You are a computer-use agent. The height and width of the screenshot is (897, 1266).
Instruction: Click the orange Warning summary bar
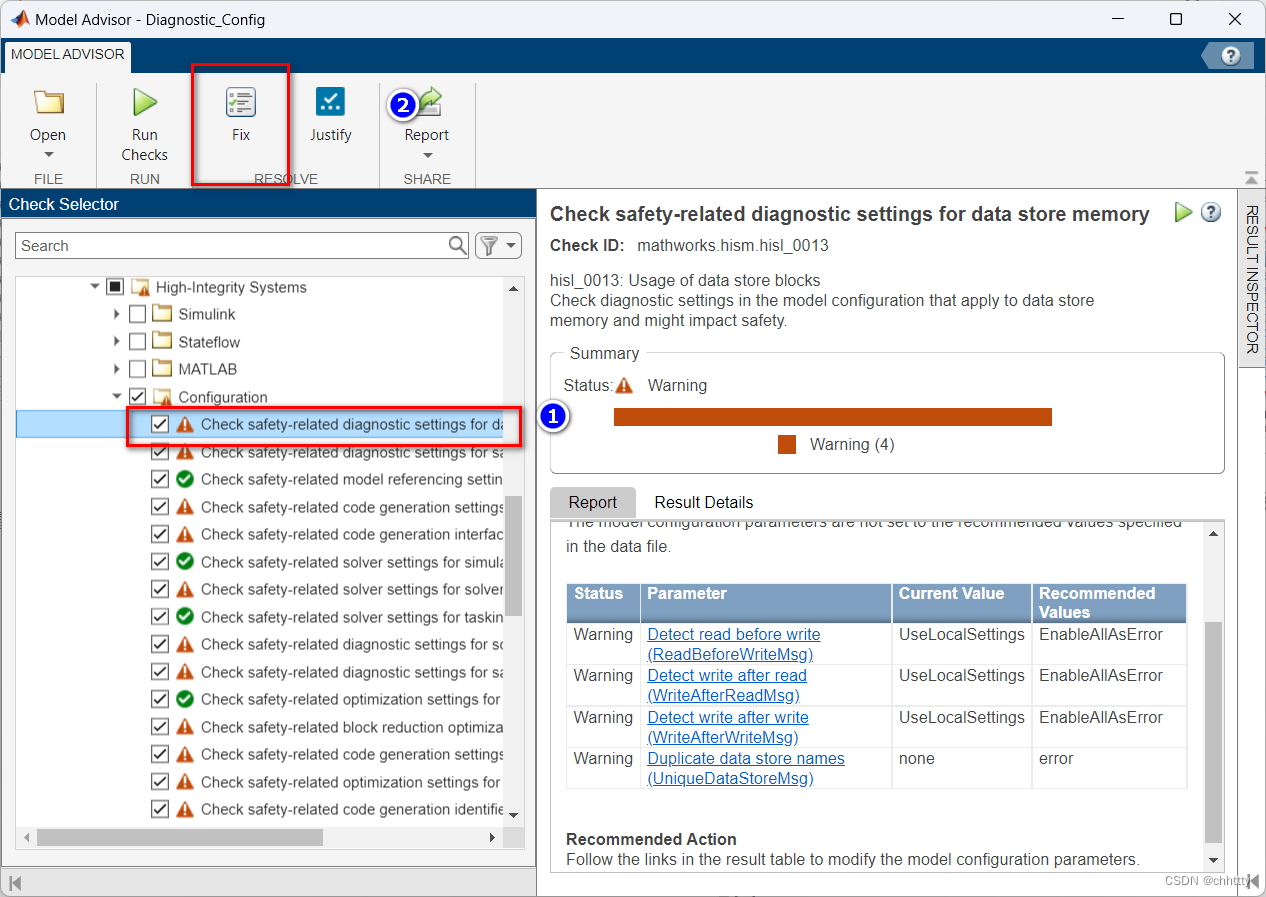click(x=833, y=417)
